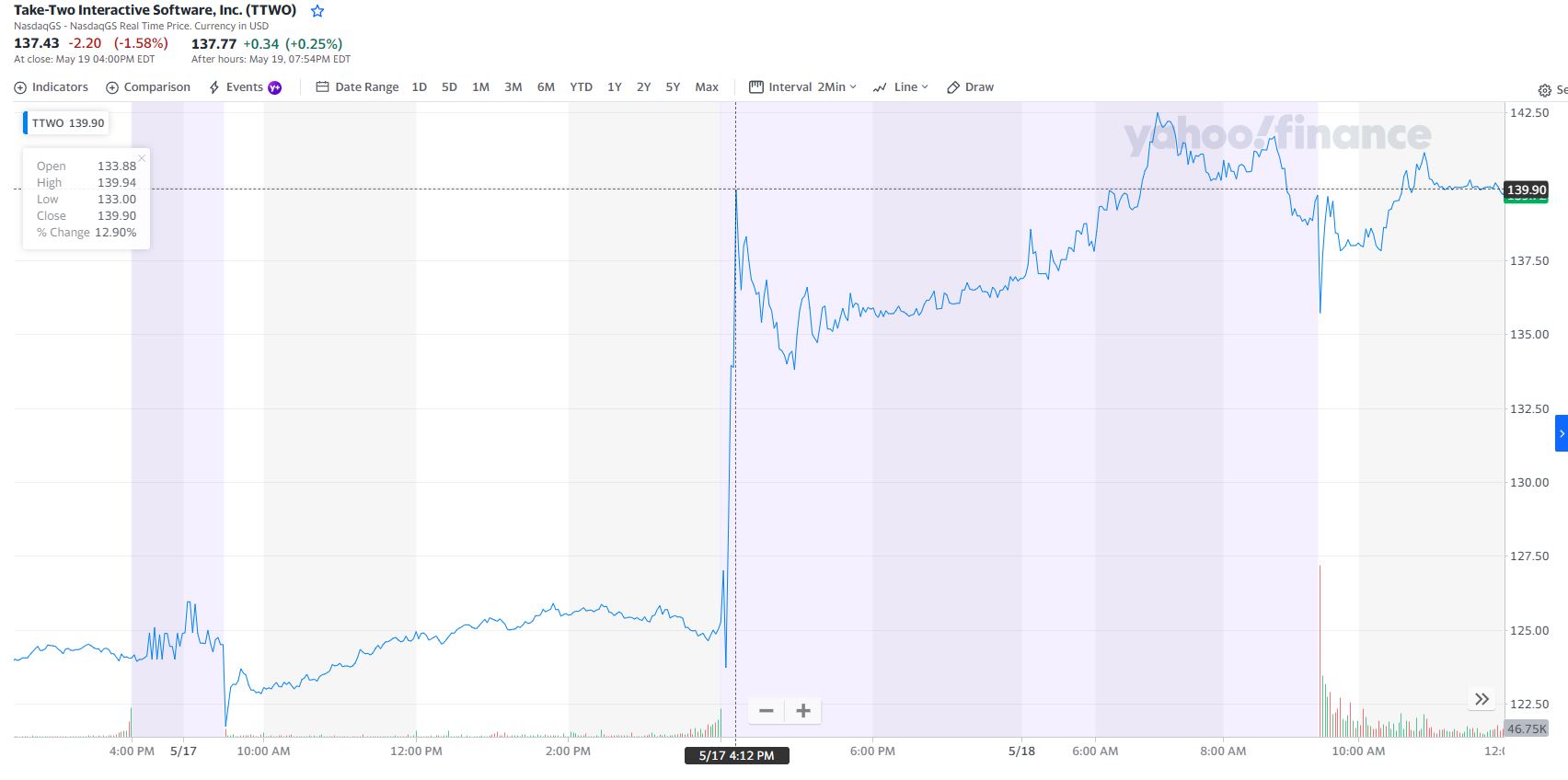Expand the blue side panel arrow
1568x780 pixels.
tap(1562, 433)
